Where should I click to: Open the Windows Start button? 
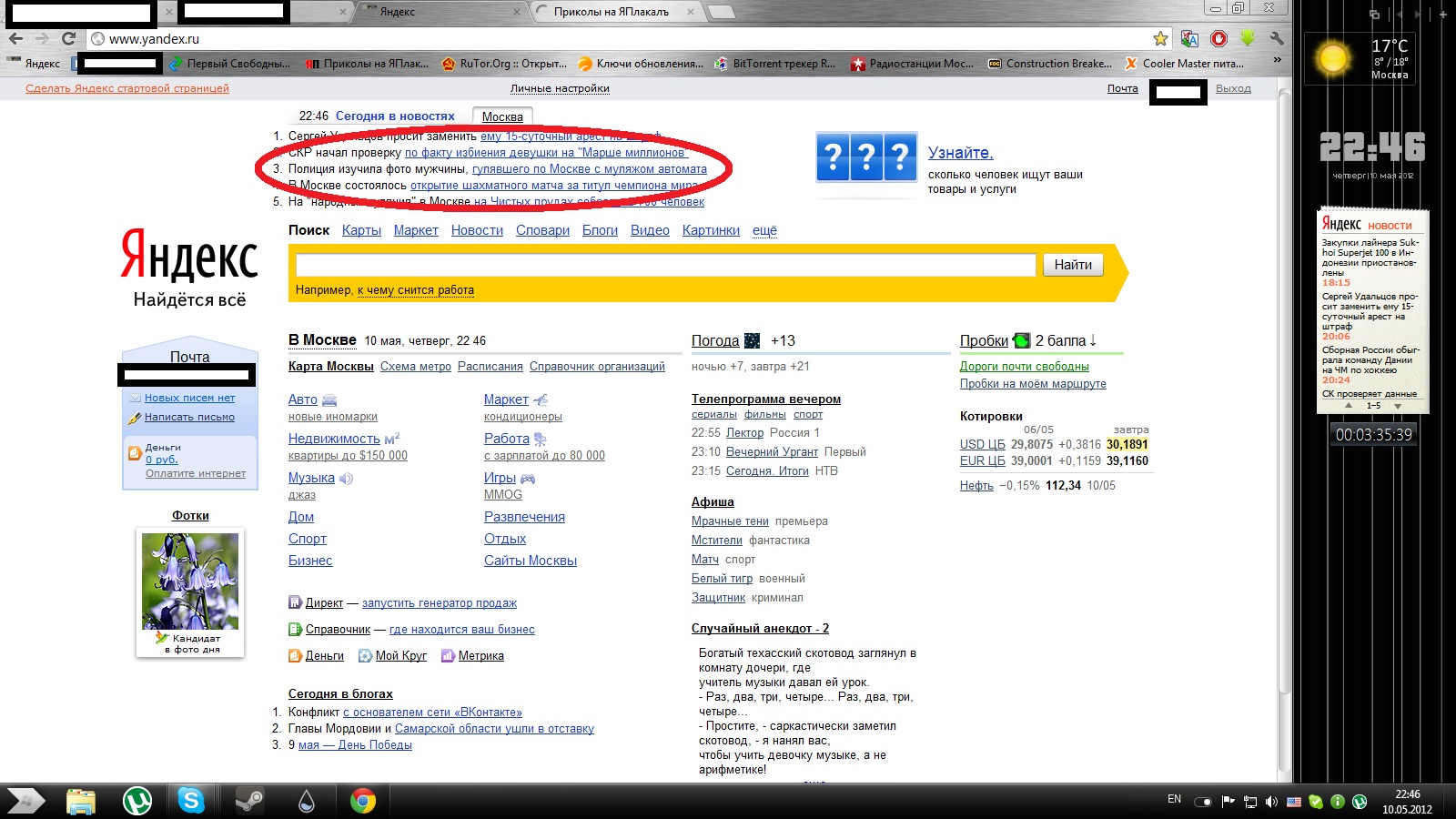(25, 801)
